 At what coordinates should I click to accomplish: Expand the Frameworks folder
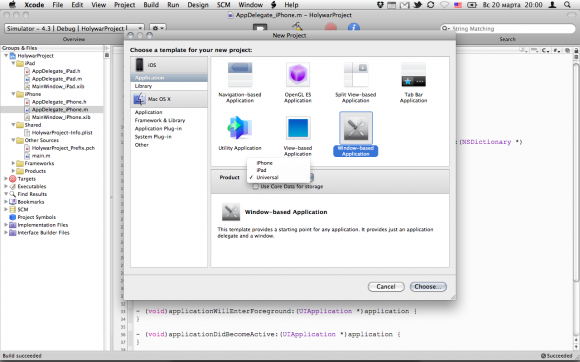(13, 163)
